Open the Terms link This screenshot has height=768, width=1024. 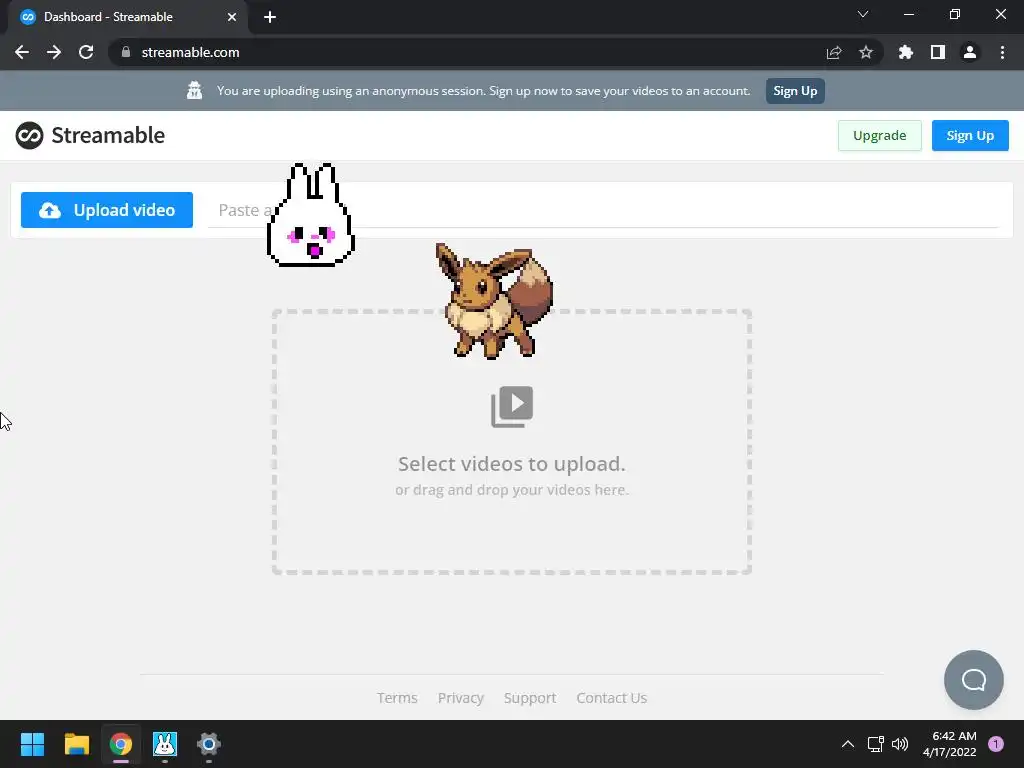coord(397,698)
